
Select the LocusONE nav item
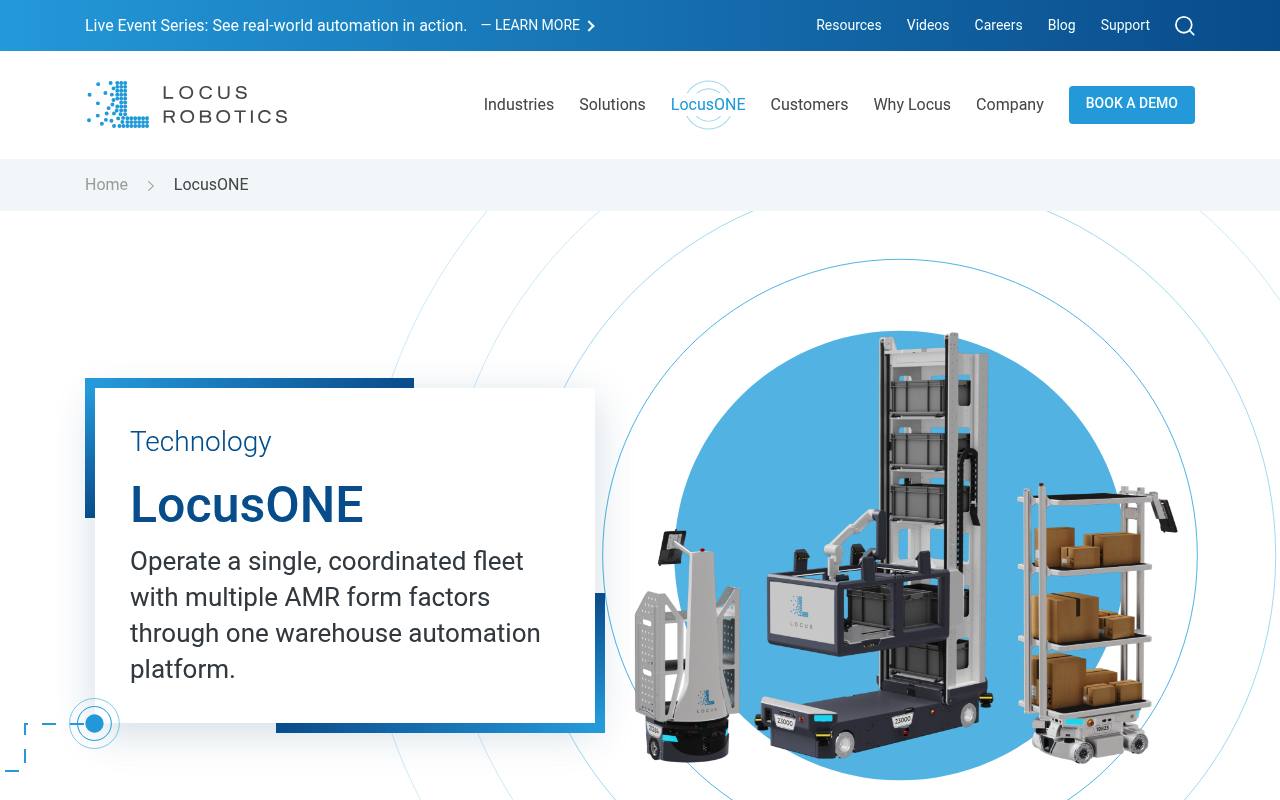pyautogui.click(x=708, y=104)
